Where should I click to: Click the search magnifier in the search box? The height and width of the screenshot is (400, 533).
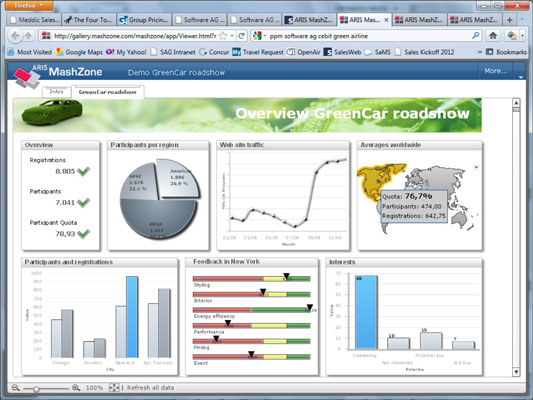coord(476,35)
